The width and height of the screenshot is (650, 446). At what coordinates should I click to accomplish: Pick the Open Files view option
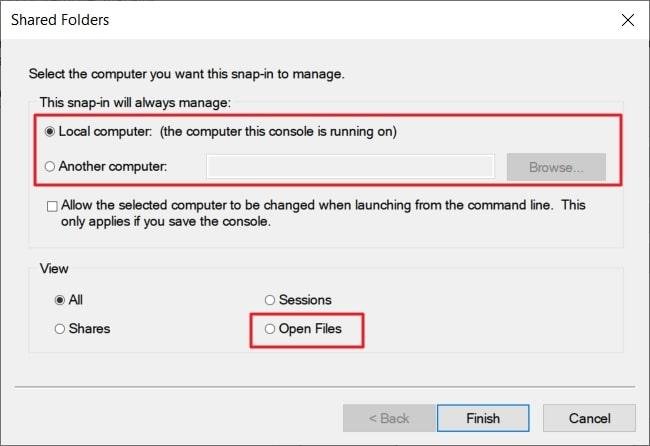tap(270, 328)
